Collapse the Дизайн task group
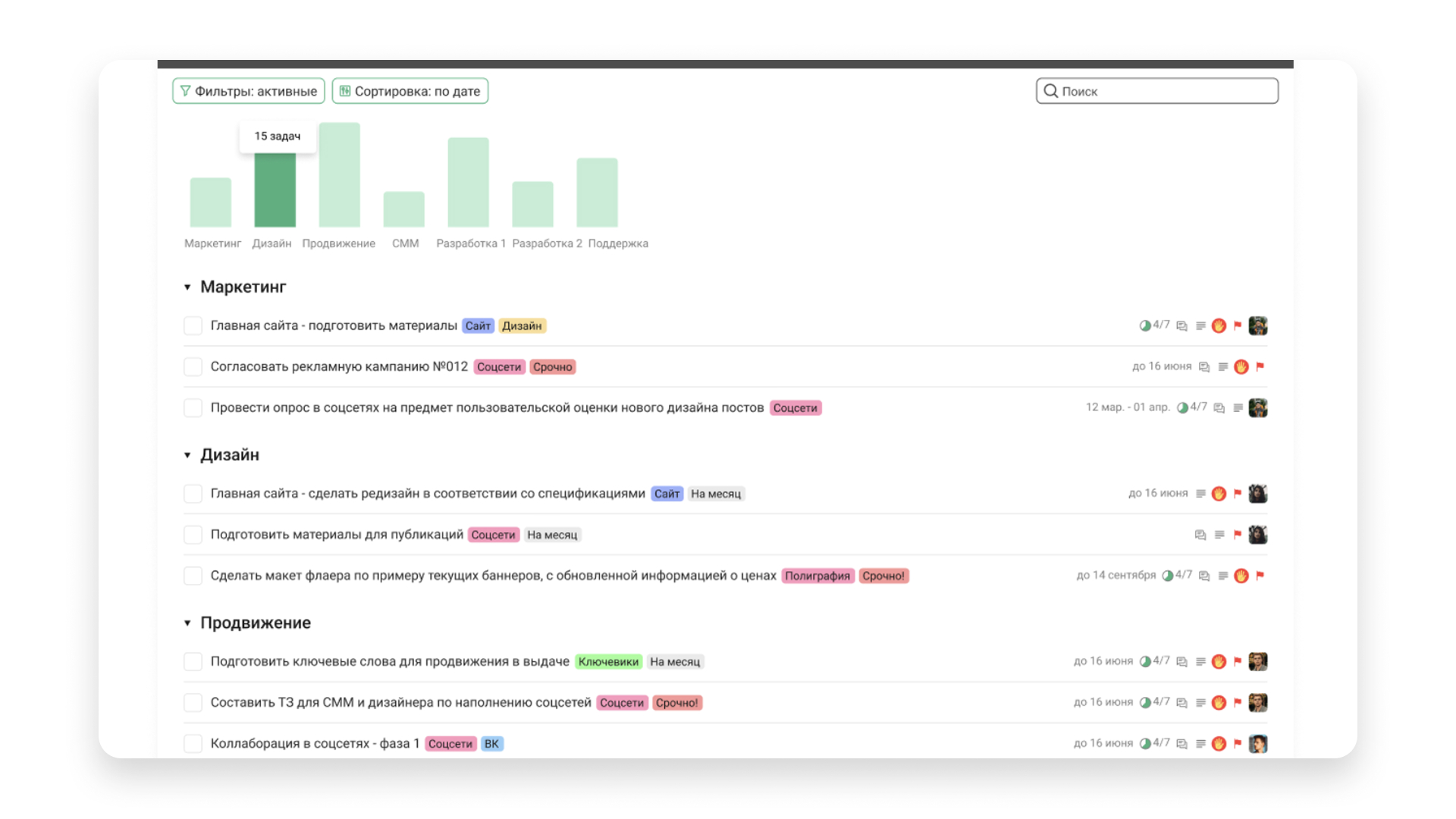This screenshot has width=1456, height=819. pos(187,455)
